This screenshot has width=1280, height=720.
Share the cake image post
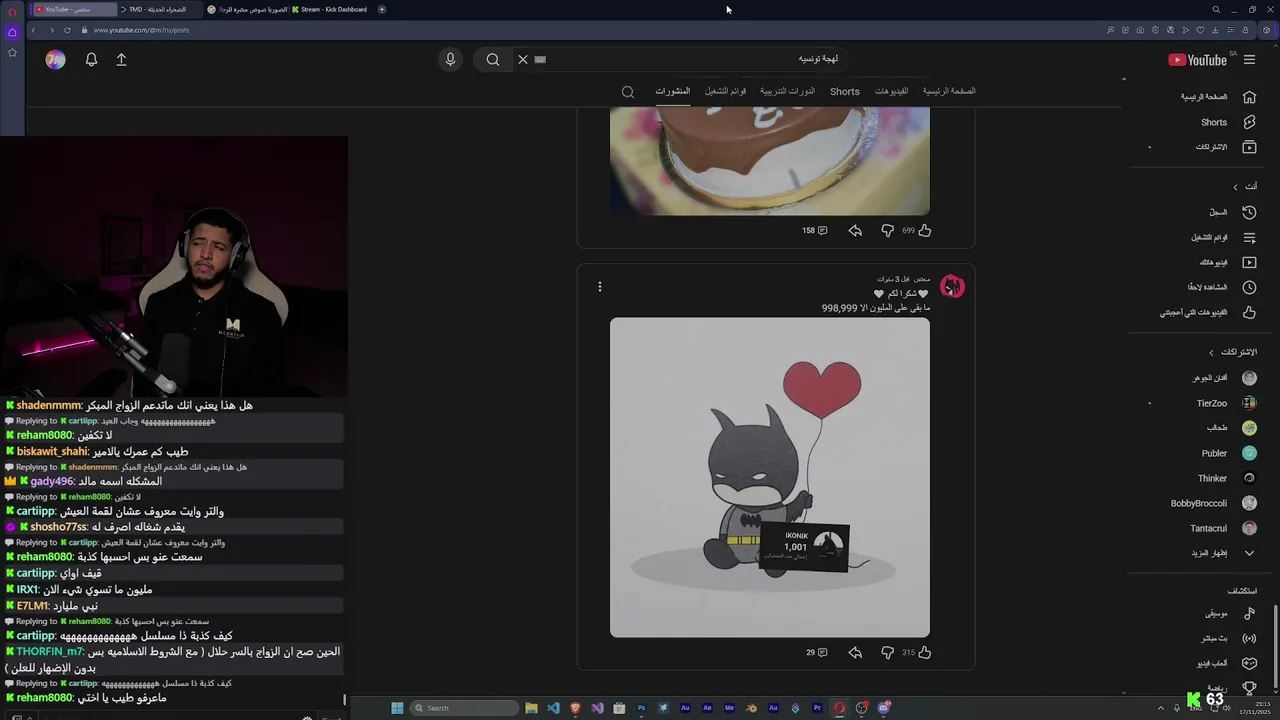[x=855, y=231]
